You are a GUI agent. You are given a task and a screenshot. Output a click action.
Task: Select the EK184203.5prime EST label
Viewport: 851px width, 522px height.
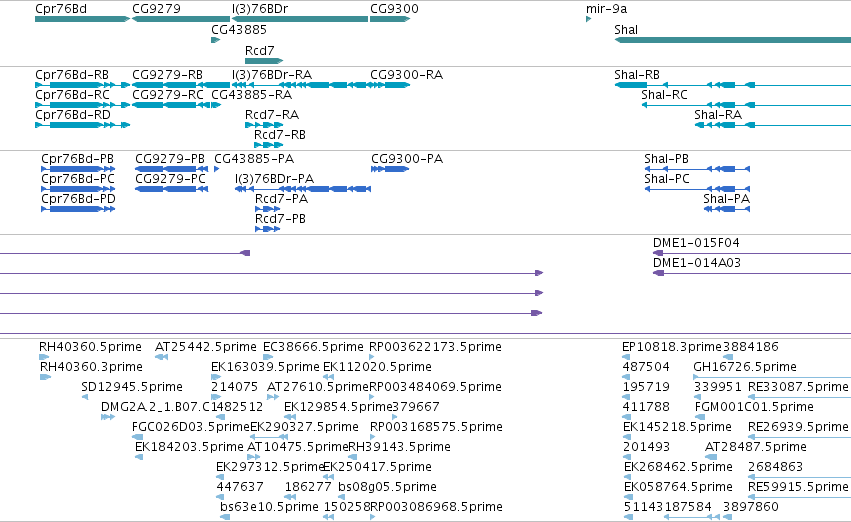coord(189,447)
